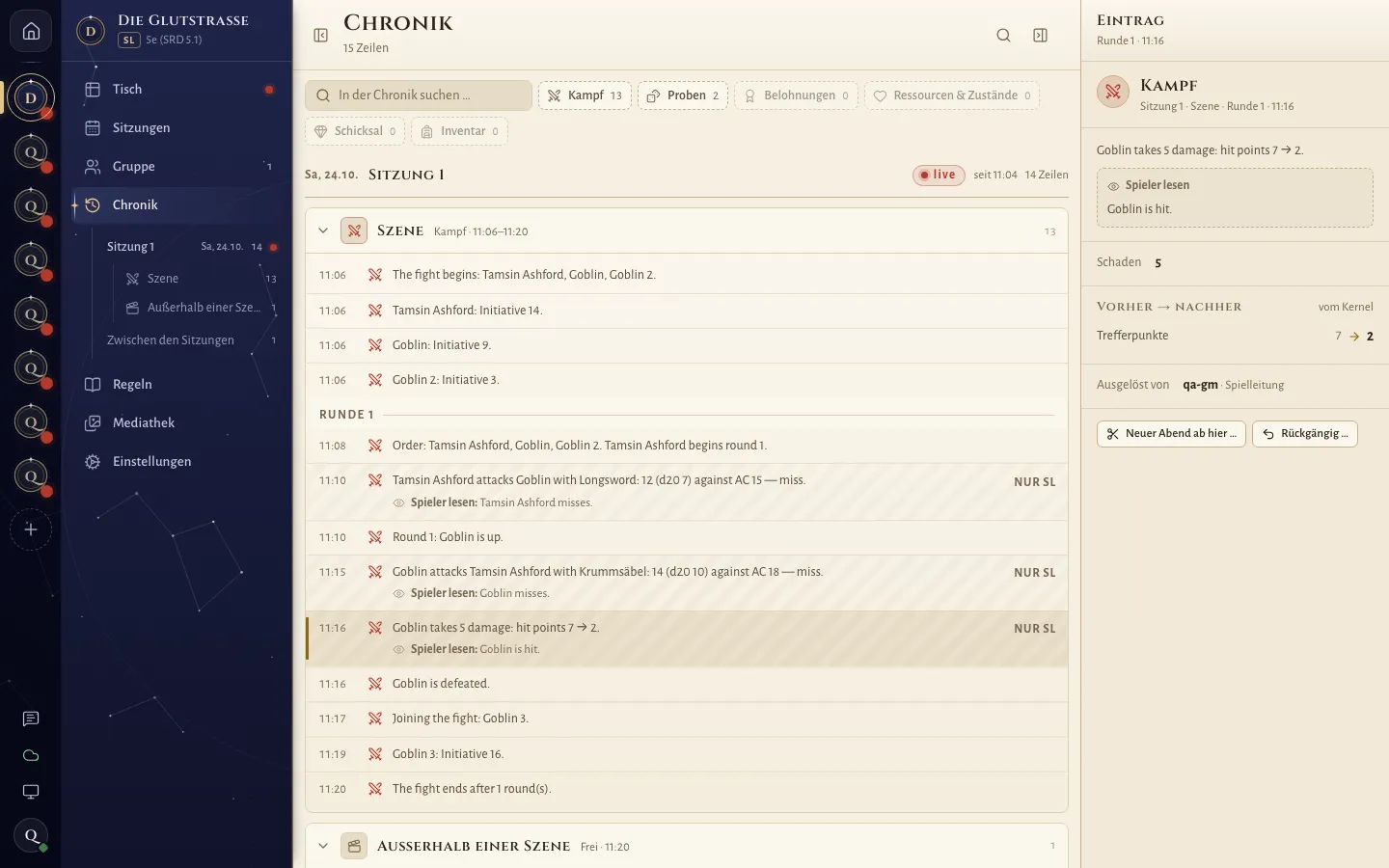Select the 'Goblin is defeated.' entry

[687, 684]
